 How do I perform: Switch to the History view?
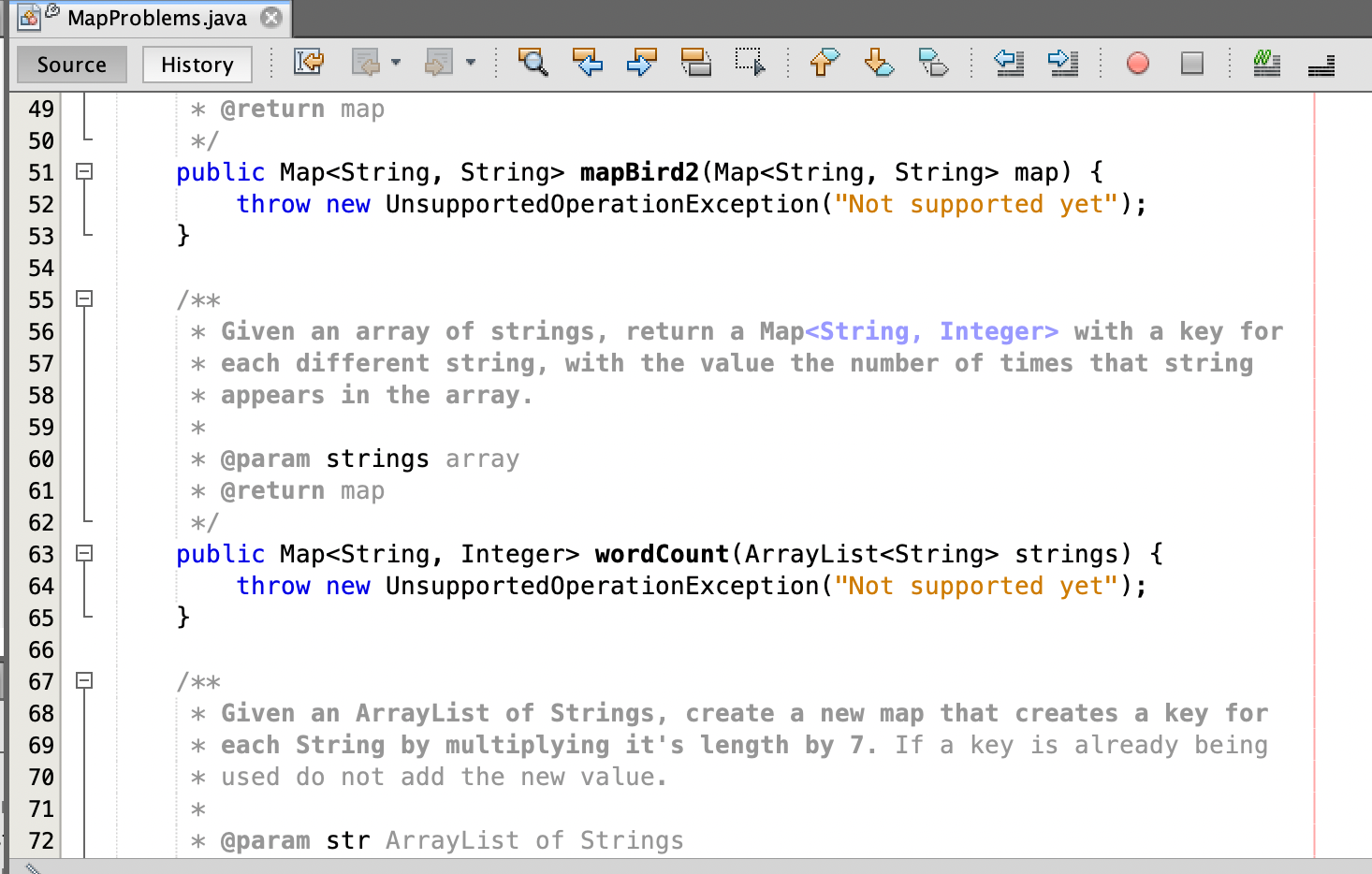(197, 64)
